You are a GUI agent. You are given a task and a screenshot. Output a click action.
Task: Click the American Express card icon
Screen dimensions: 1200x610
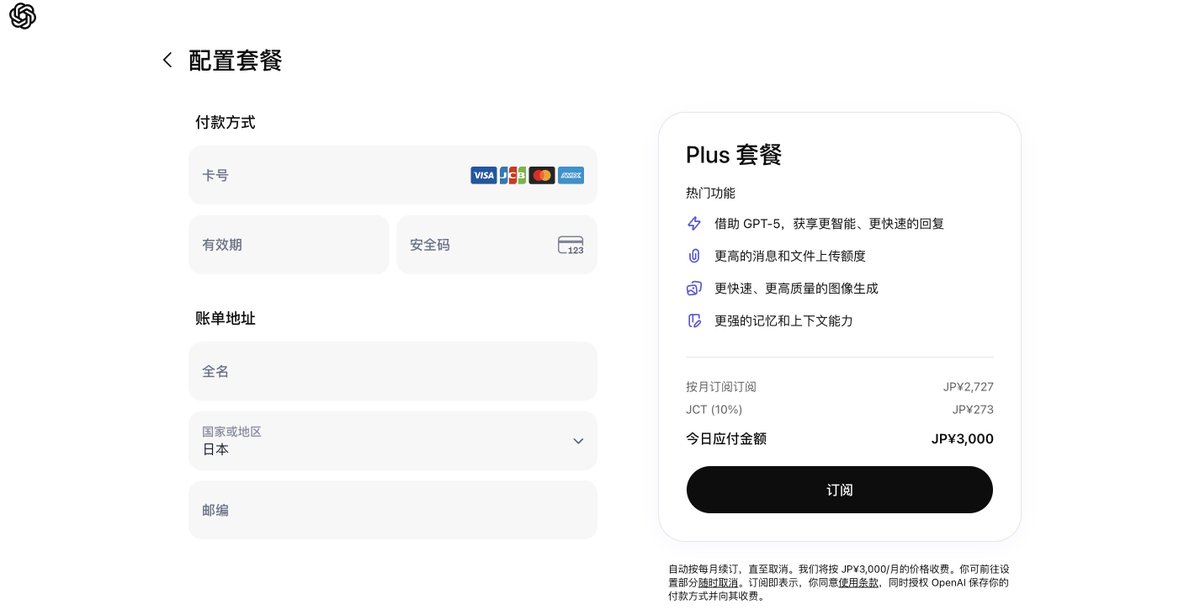[x=572, y=175]
